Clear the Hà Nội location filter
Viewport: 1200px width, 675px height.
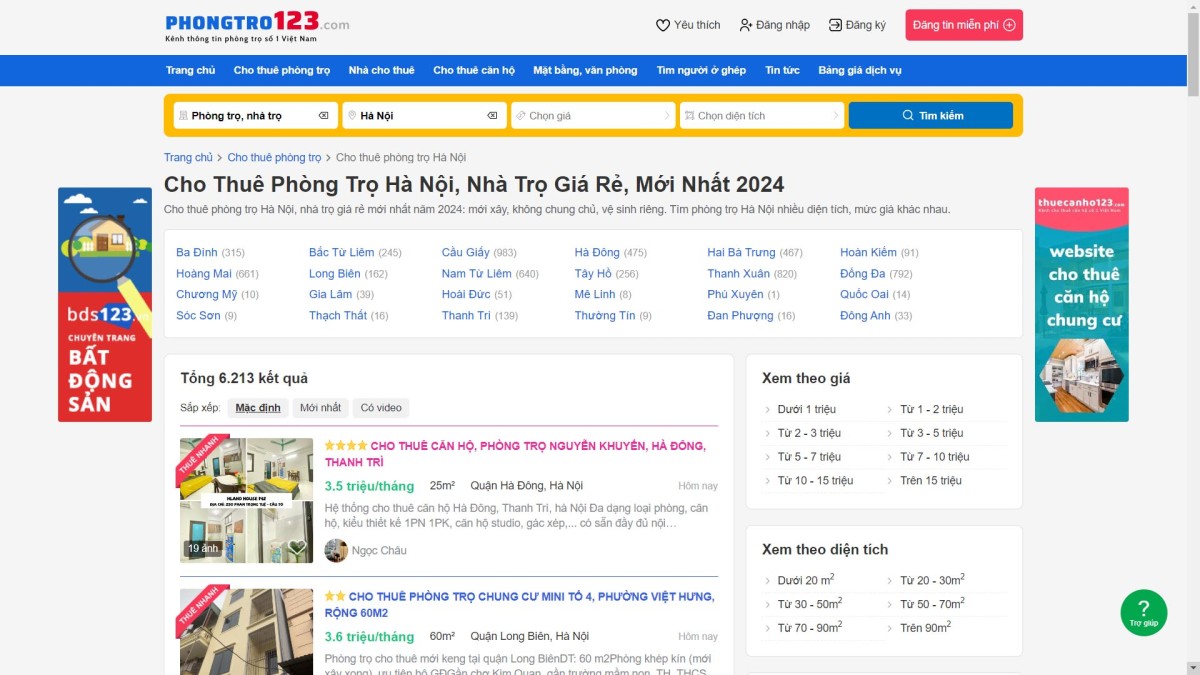click(492, 116)
